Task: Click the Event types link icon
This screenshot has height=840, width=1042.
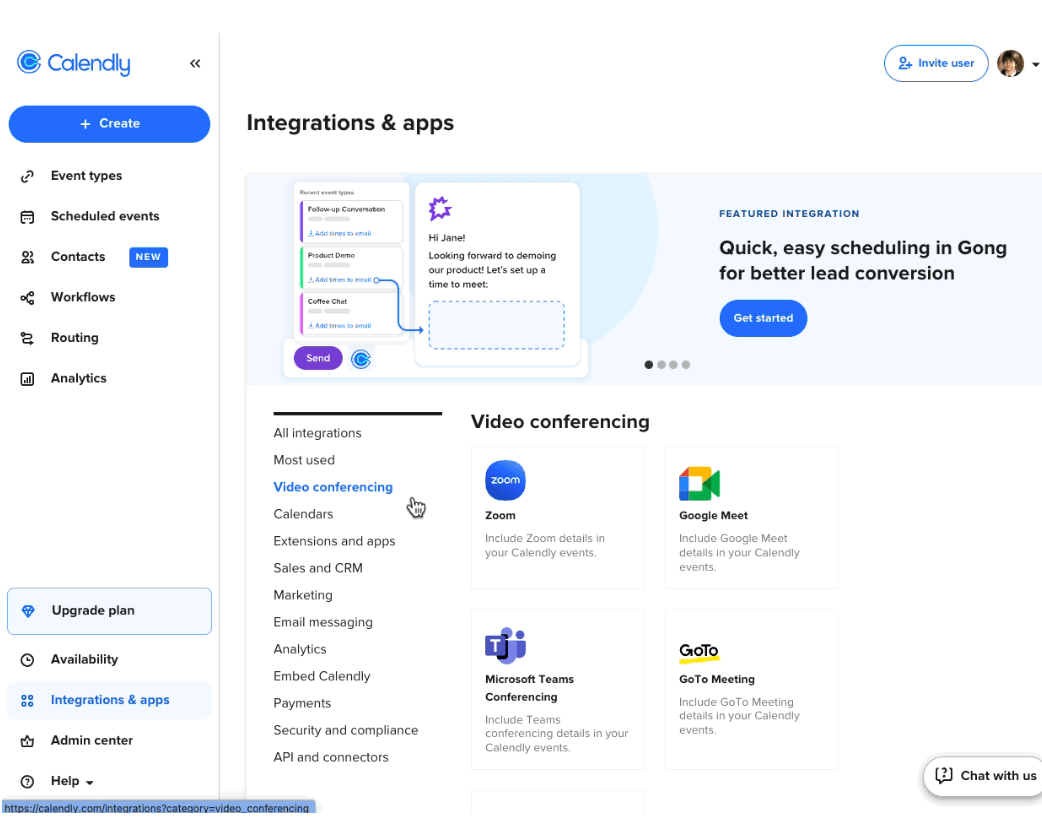Action: [x=27, y=176]
